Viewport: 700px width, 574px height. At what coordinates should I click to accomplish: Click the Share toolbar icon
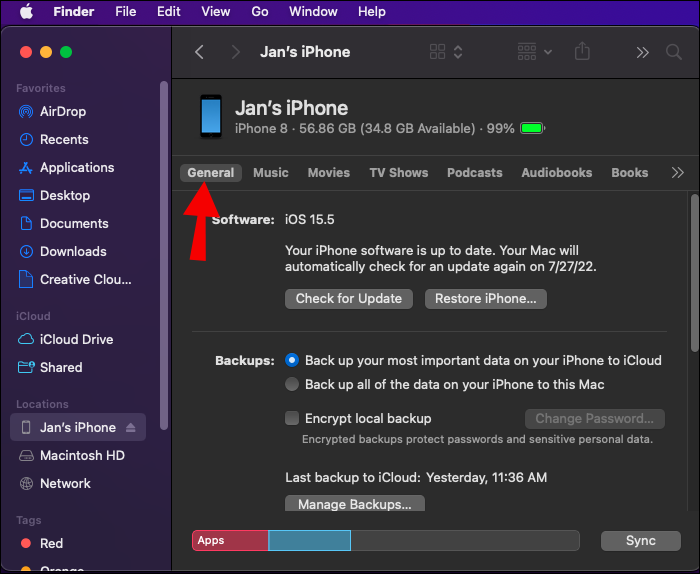click(x=582, y=51)
